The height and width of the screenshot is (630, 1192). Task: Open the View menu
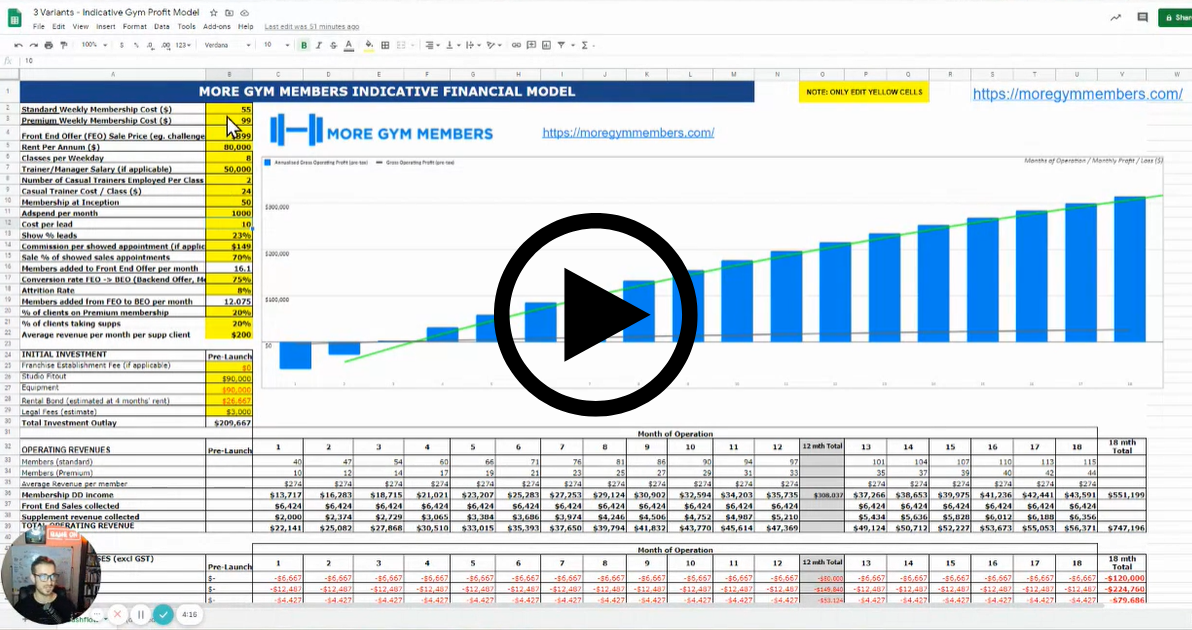[81, 27]
